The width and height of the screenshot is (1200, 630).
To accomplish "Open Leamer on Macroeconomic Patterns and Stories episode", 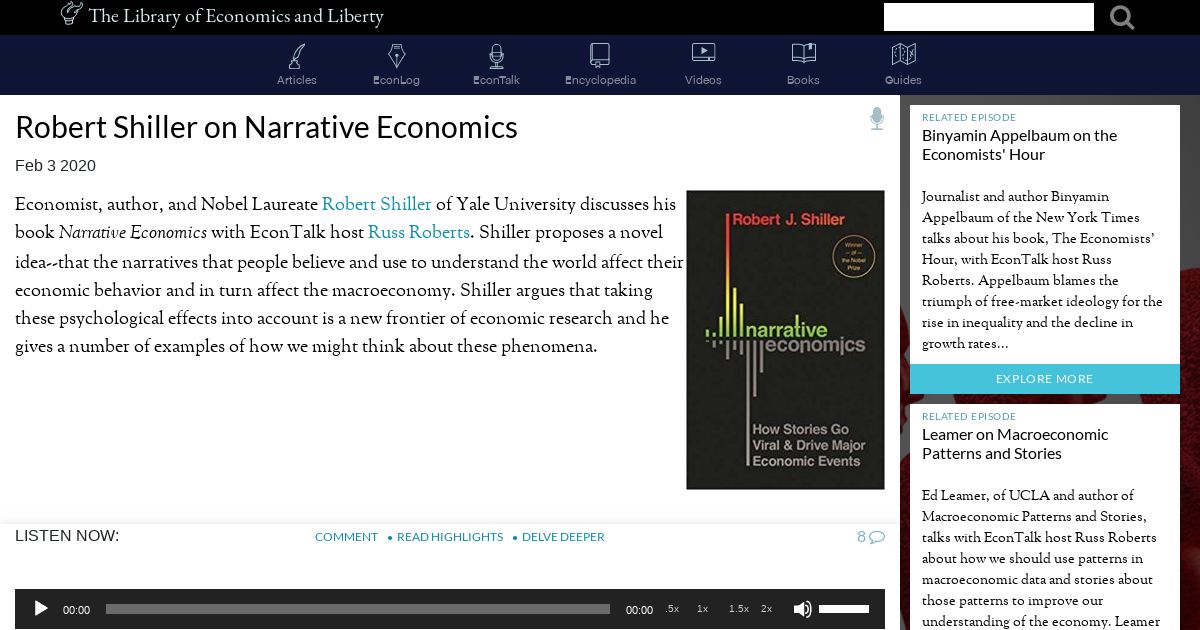I will (1015, 444).
